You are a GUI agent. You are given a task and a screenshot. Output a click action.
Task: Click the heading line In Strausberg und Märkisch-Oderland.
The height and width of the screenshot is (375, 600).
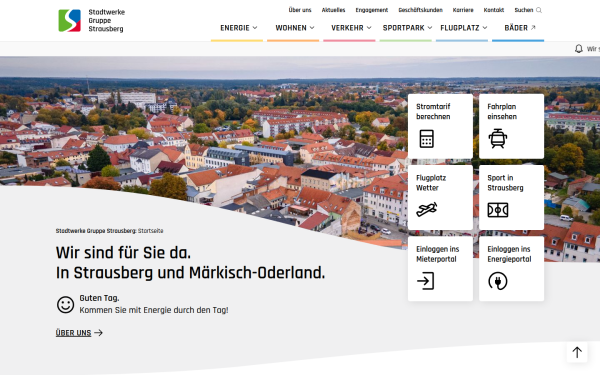click(190, 273)
